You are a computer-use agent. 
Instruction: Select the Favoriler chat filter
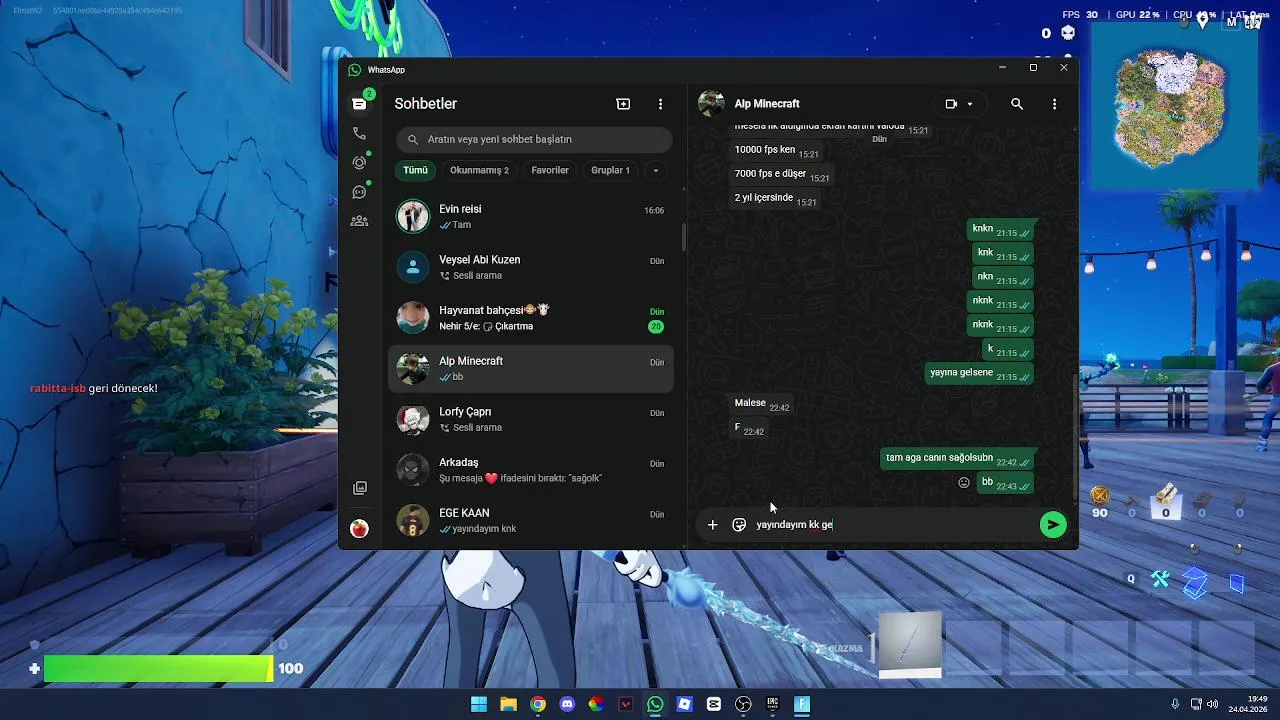(x=550, y=170)
